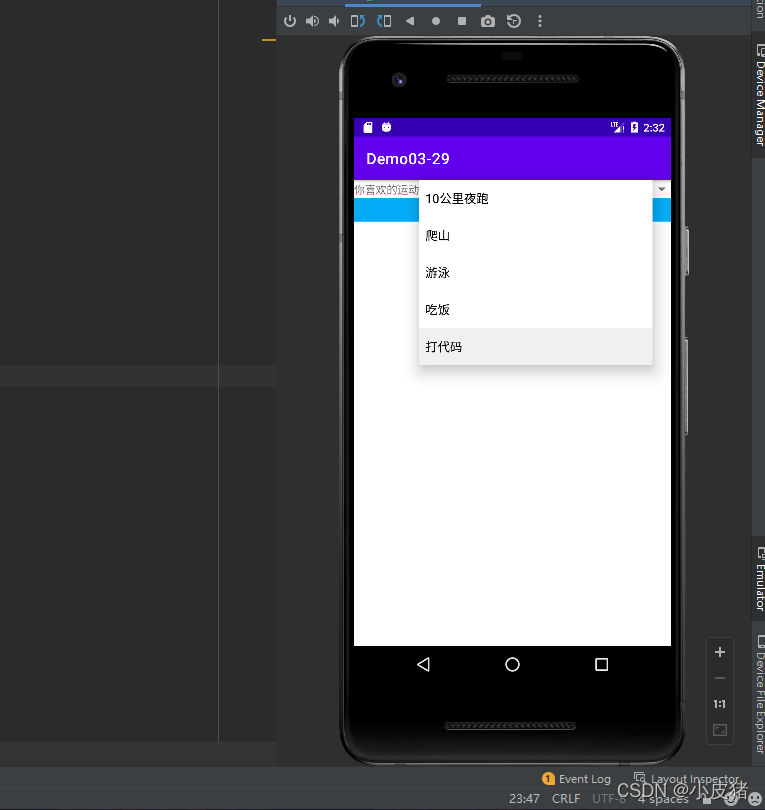Tap the phone's on-screen back button

(x=424, y=664)
